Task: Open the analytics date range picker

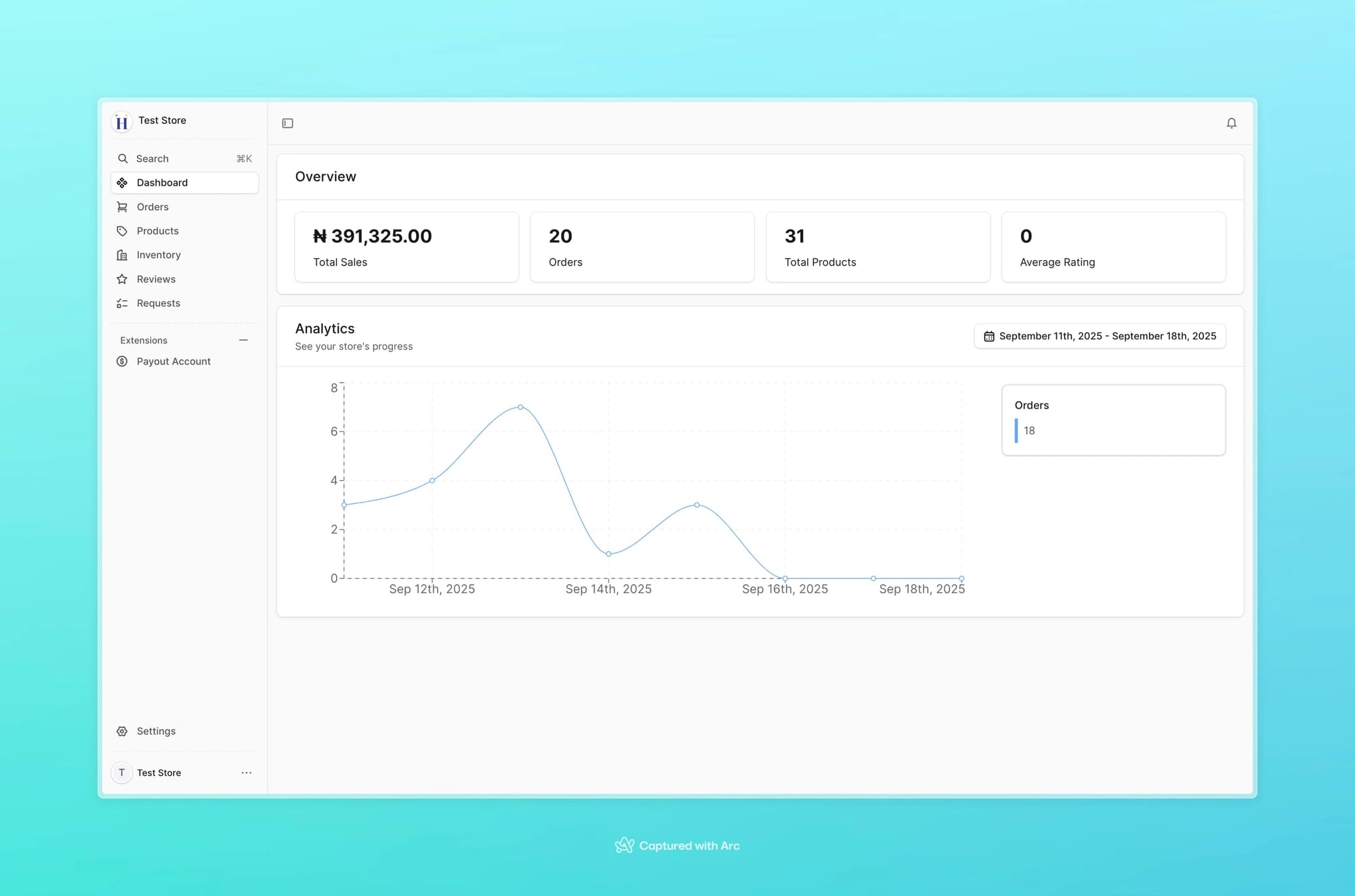Action: click(x=1100, y=336)
